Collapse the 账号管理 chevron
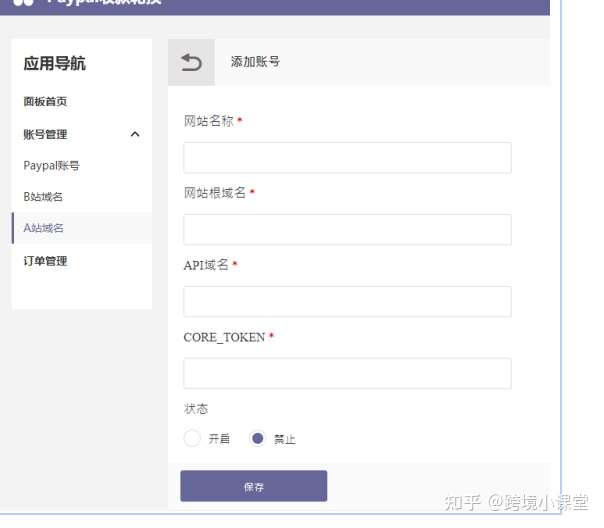The height and width of the screenshot is (528, 604). coord(135,134)
